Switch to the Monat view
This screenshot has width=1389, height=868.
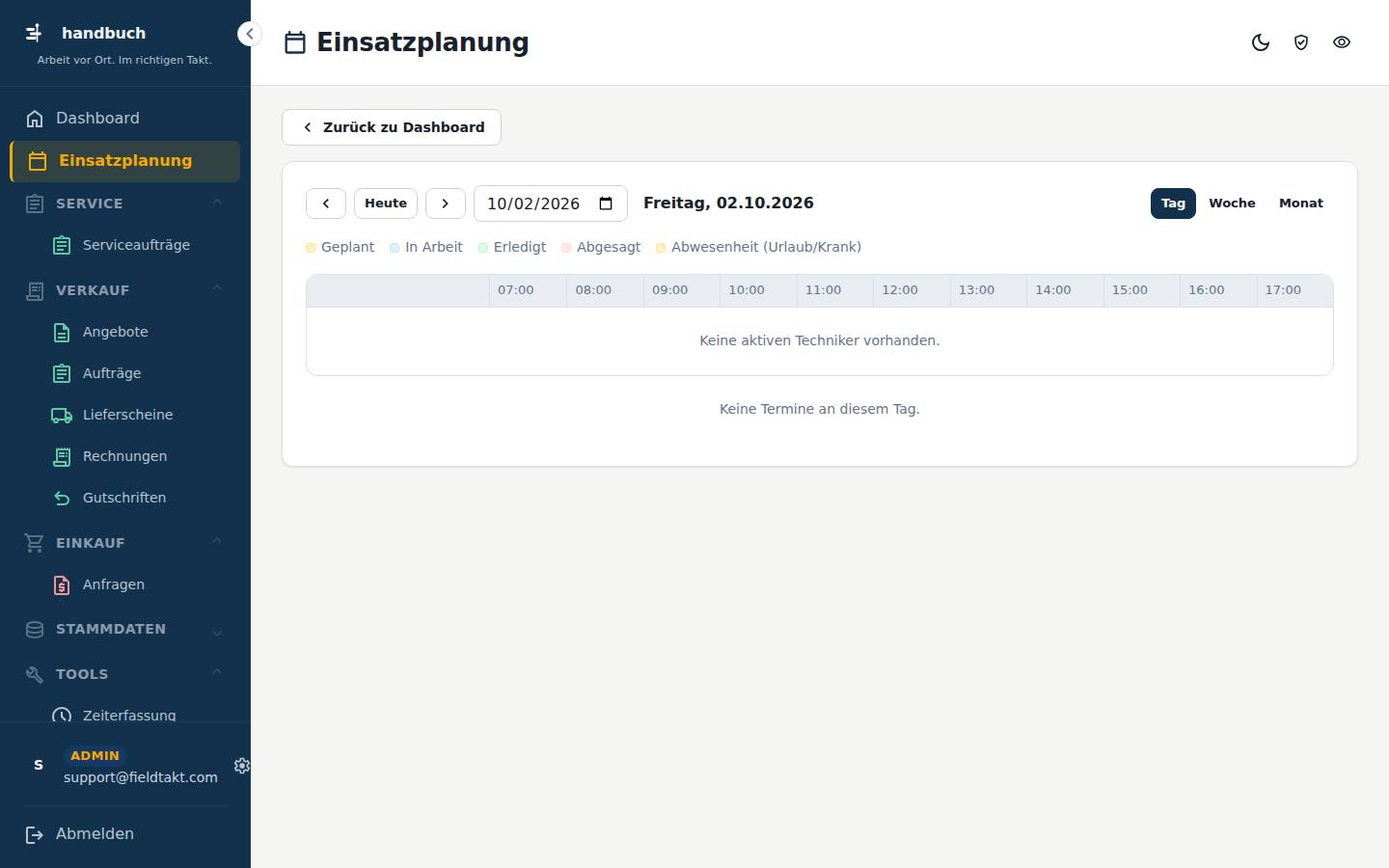tap(1301, 203)
